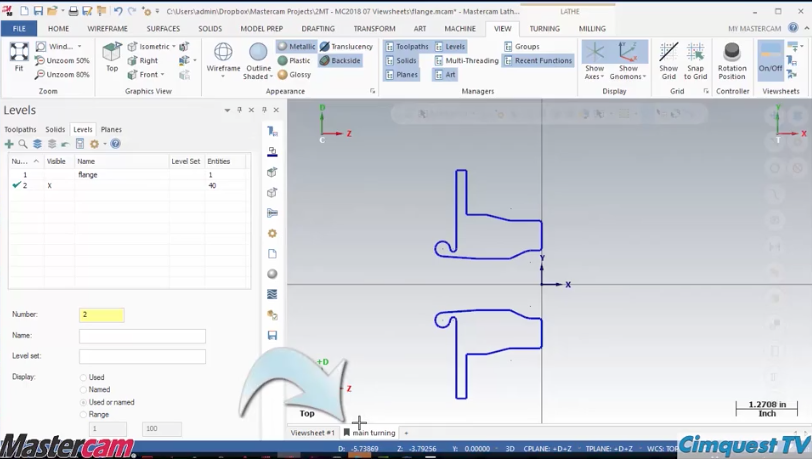The image size is (812, 459).
Task: Toggle Multi-Threading manager
Action: pyautogui.click(x=466, y=61)
